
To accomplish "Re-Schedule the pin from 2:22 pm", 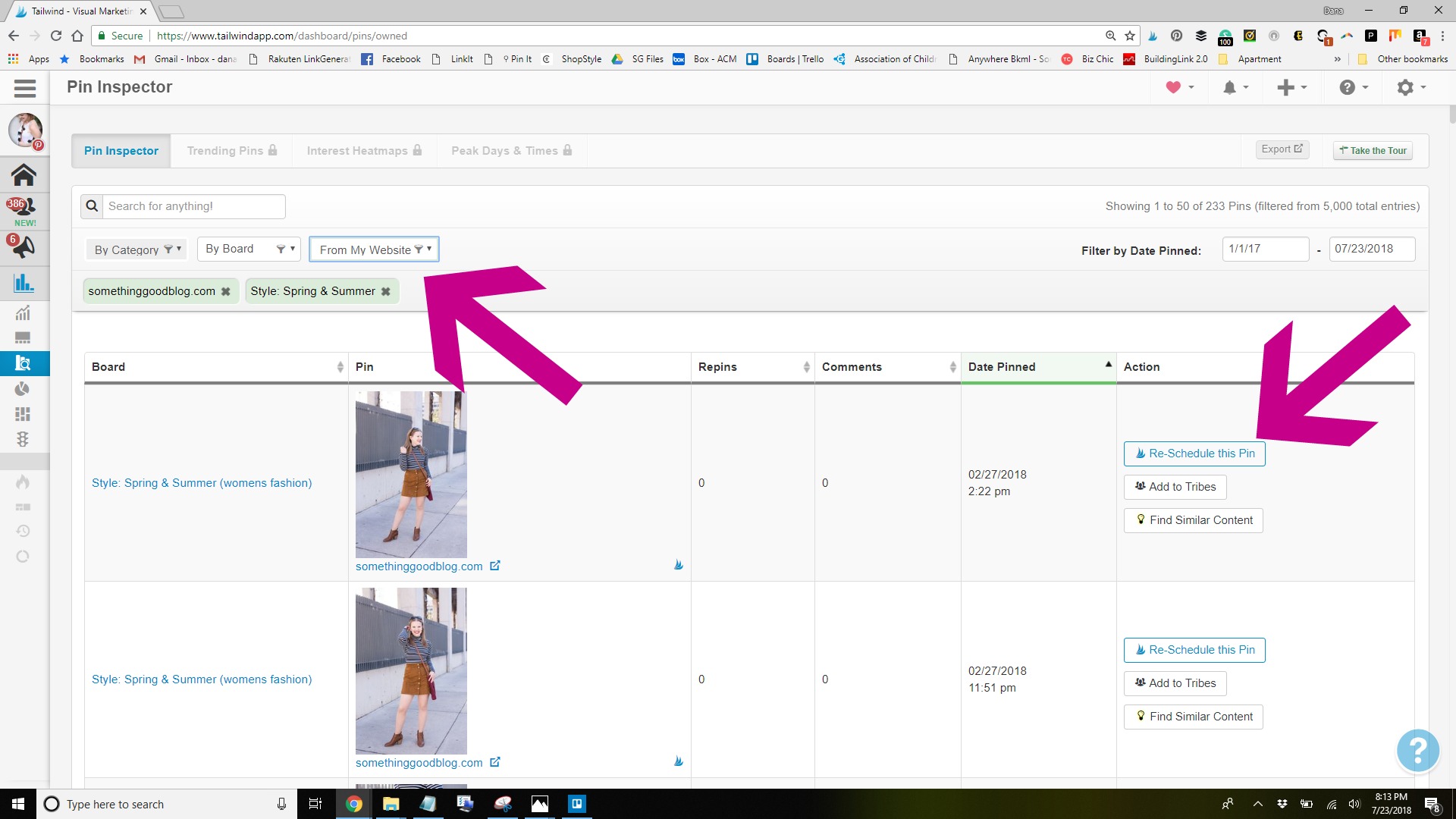I will (1194, 453).
